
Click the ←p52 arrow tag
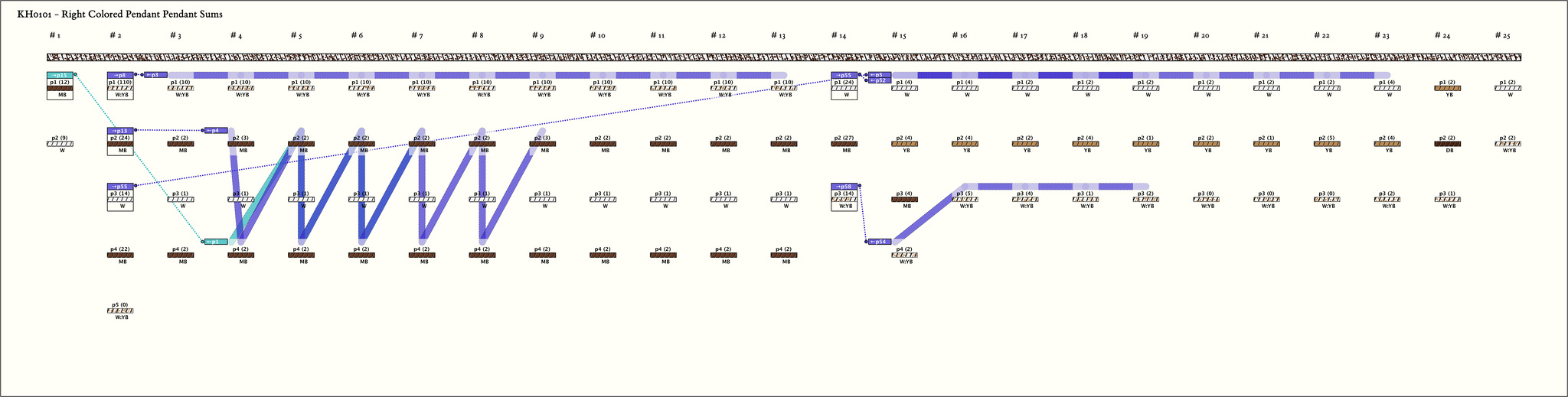click(880, 80)
